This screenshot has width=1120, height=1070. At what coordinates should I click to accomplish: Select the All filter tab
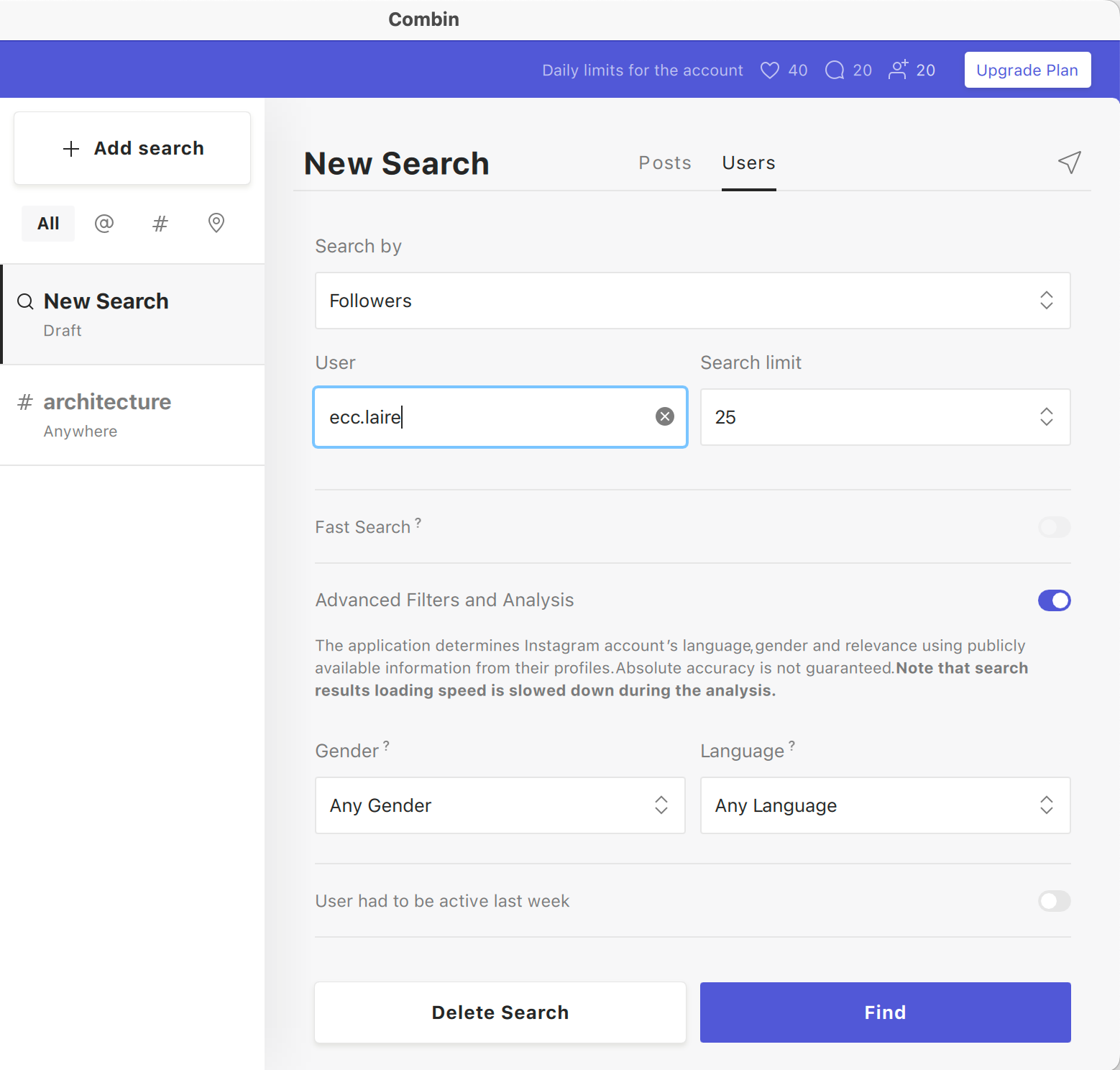point(48,224)
